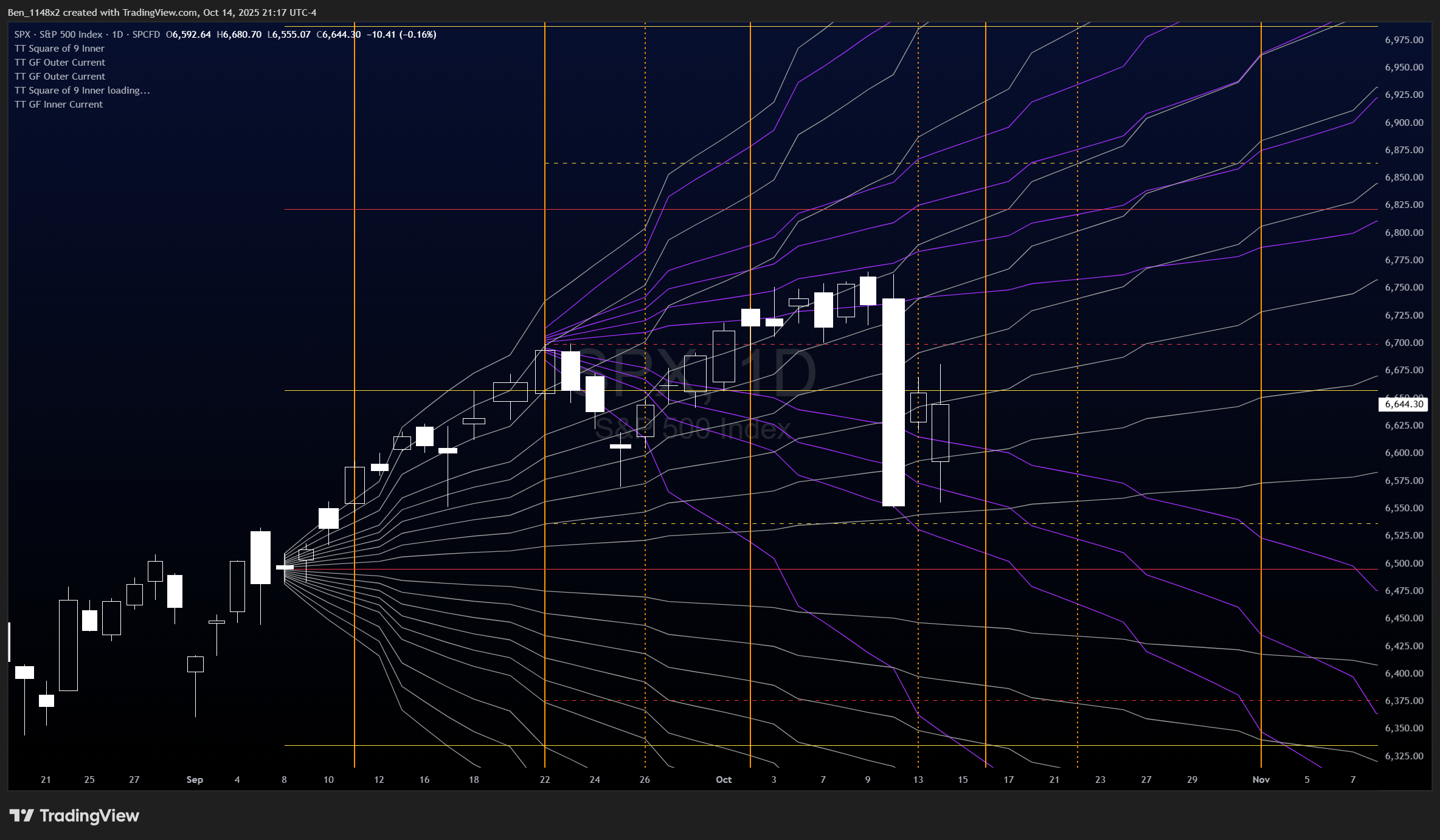Viewport: 1440px width, 840px height.
Task: Click the large white Oct 10 candle body
Action: point(893,401)
